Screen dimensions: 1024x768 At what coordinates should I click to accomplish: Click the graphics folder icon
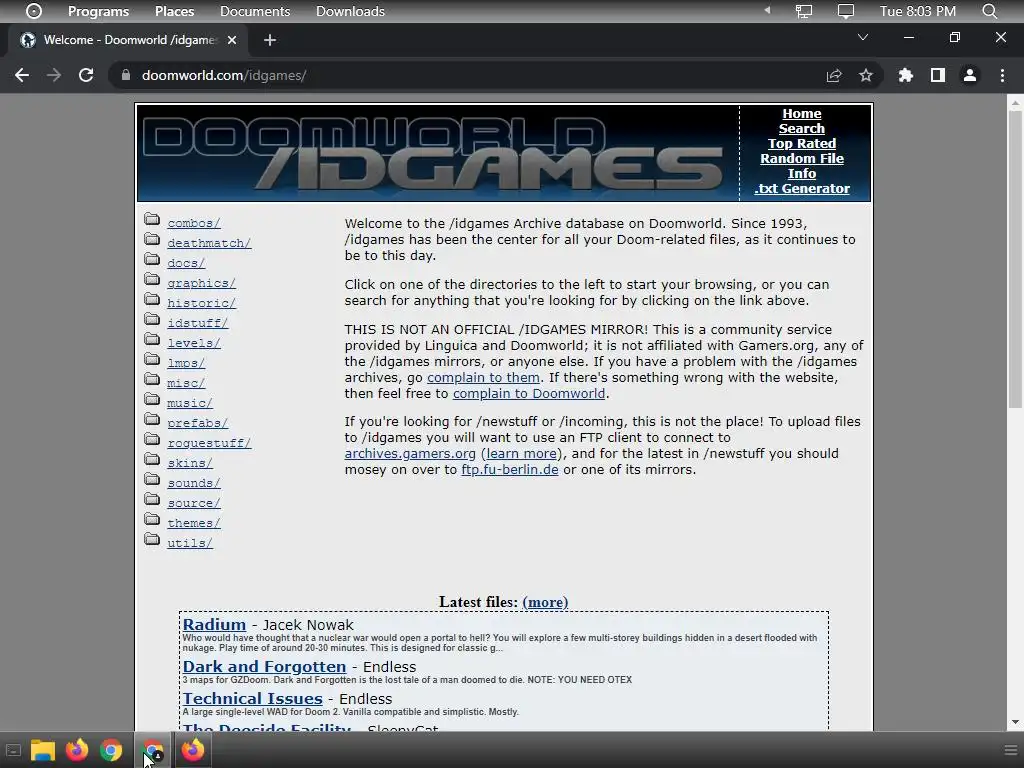152,279
